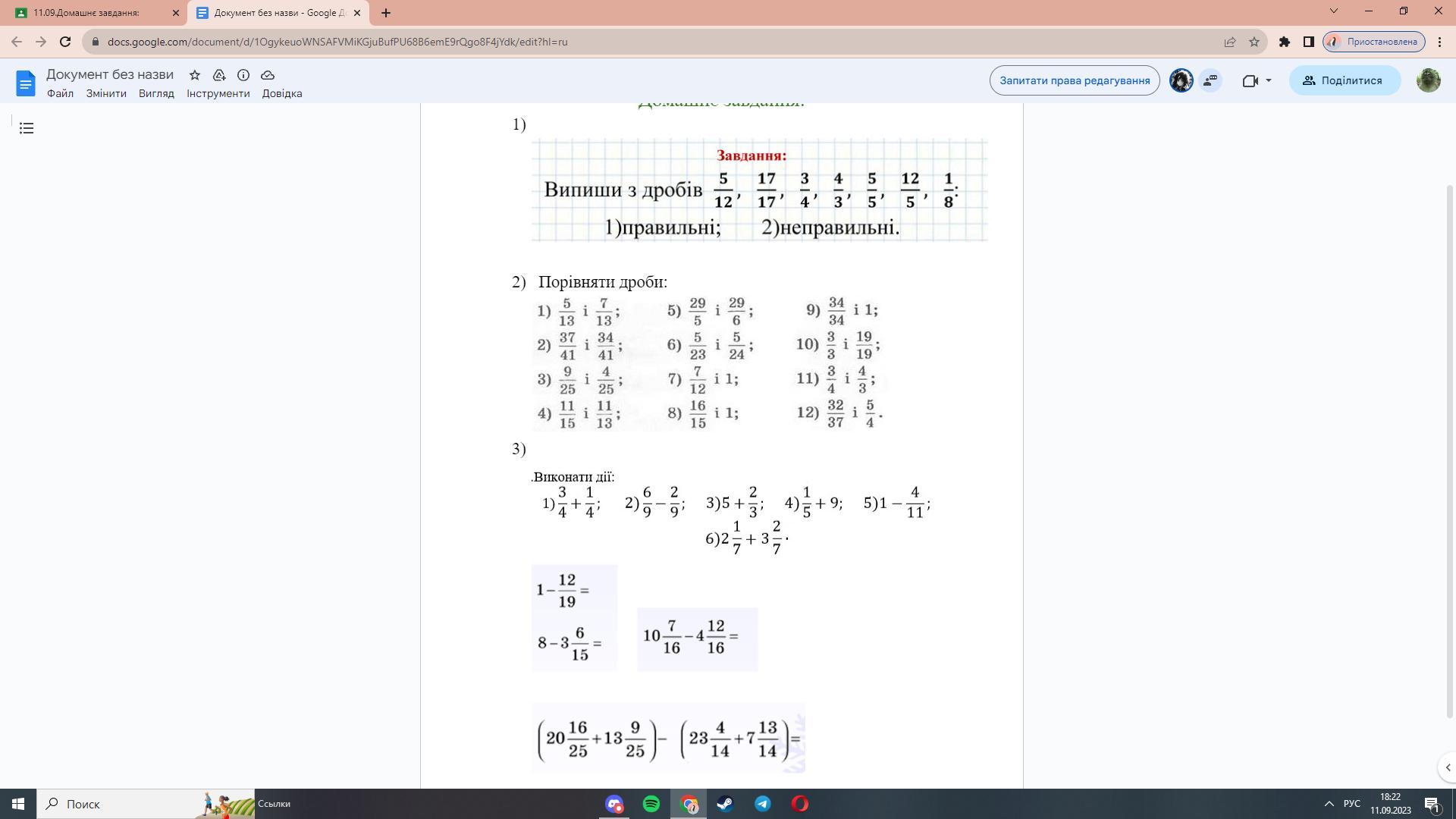Open Spotify from the taskbar
Image resolution: width=1456 pixels, height=819 pixels.
click(x=651, y=804)
